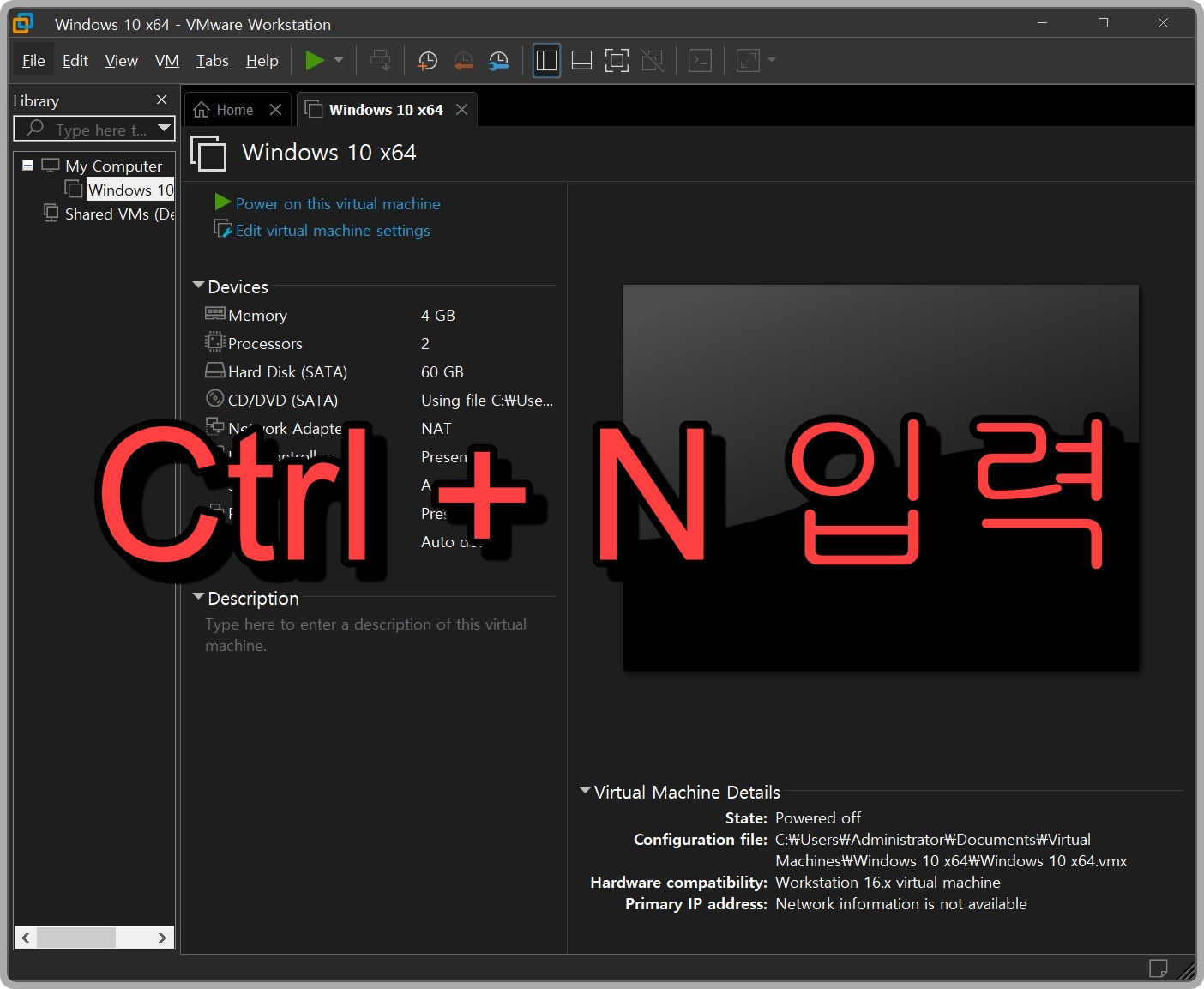Screen dimensions: 1204x989
Task: Click the 60 GB hard disk value
Action: click(x=442, y=371)
